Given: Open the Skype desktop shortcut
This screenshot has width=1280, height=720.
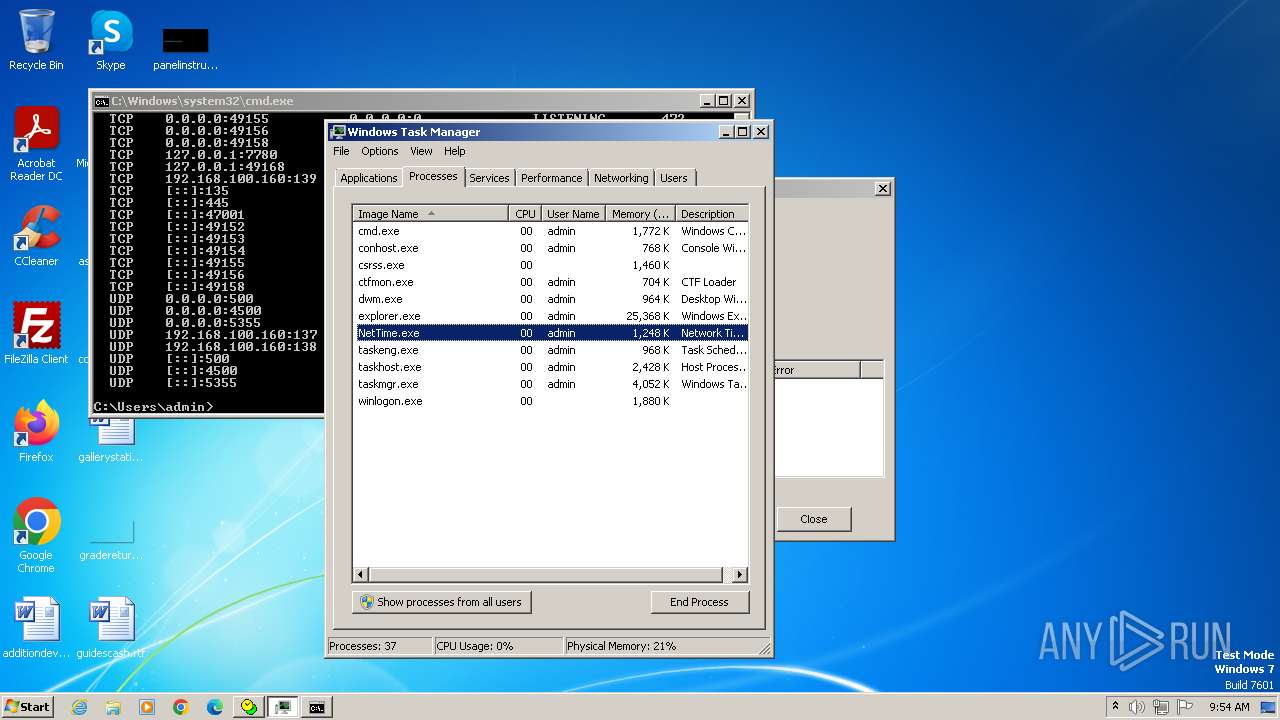Looking at the screenshot, I should coord(111,40).
